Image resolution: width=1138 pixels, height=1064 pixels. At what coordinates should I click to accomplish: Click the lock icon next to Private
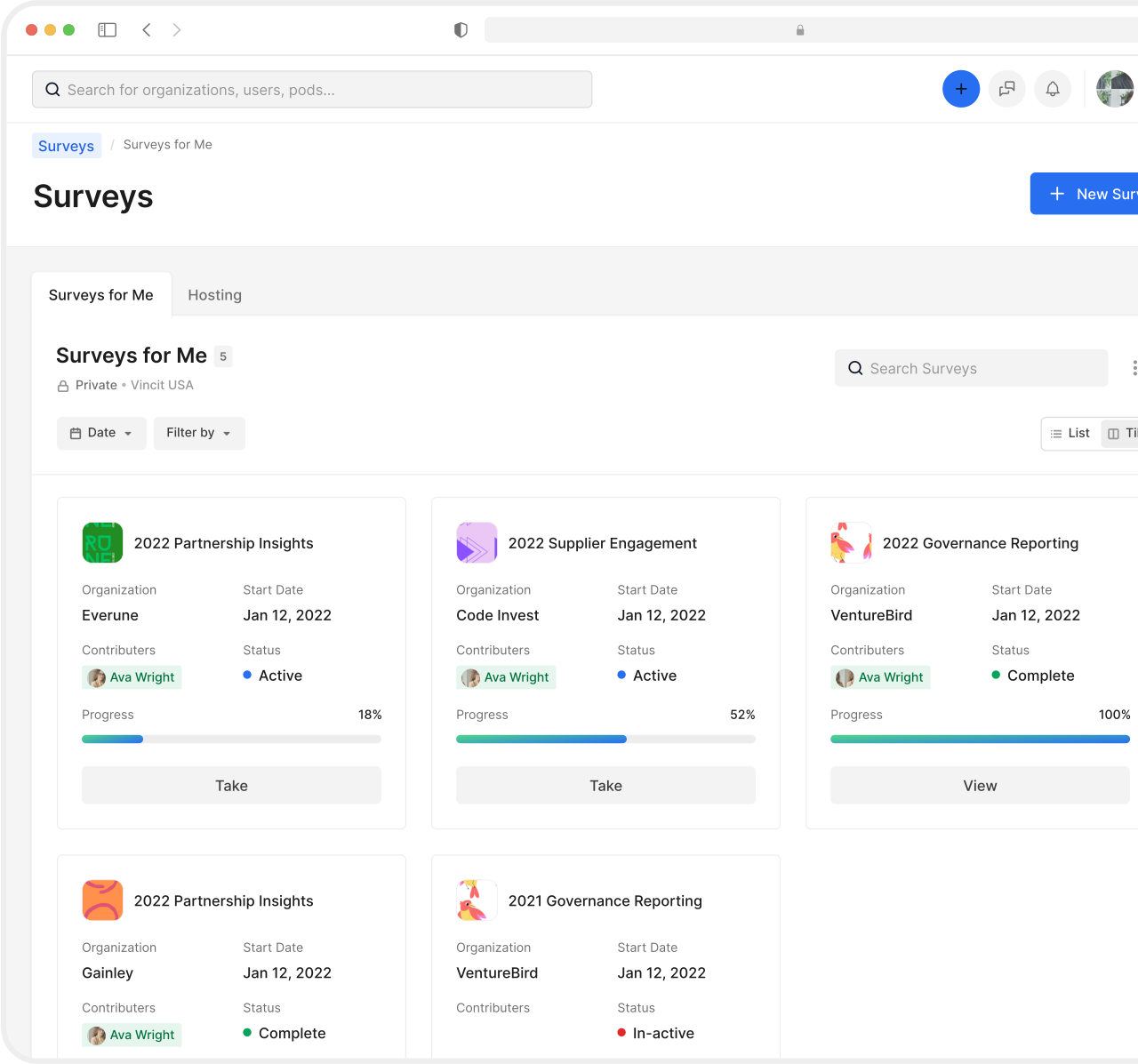click(x=62, y=385)
